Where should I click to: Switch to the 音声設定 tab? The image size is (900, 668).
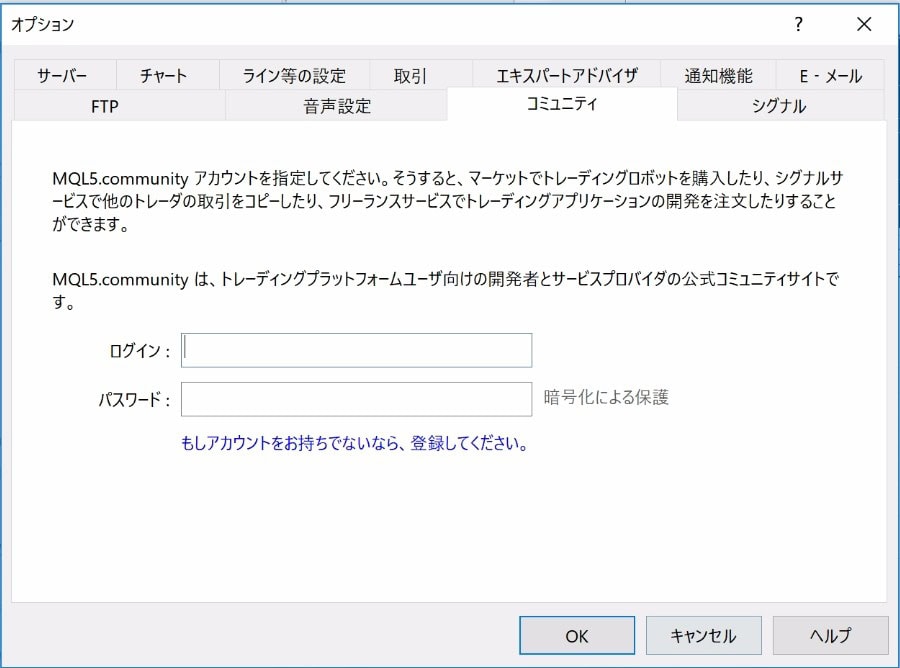[x=336, y=106]
